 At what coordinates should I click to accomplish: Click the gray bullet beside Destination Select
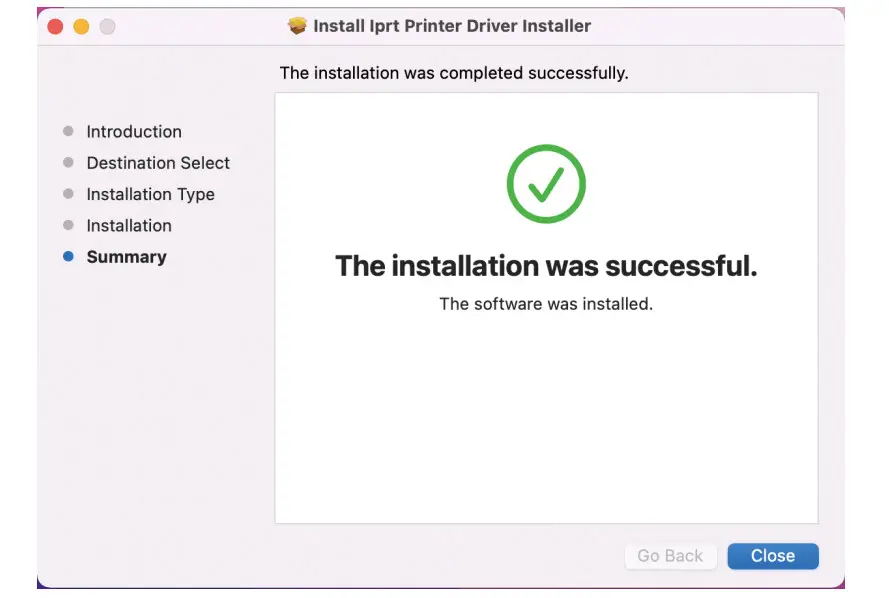pyautogui.click(x=68, y=162)
